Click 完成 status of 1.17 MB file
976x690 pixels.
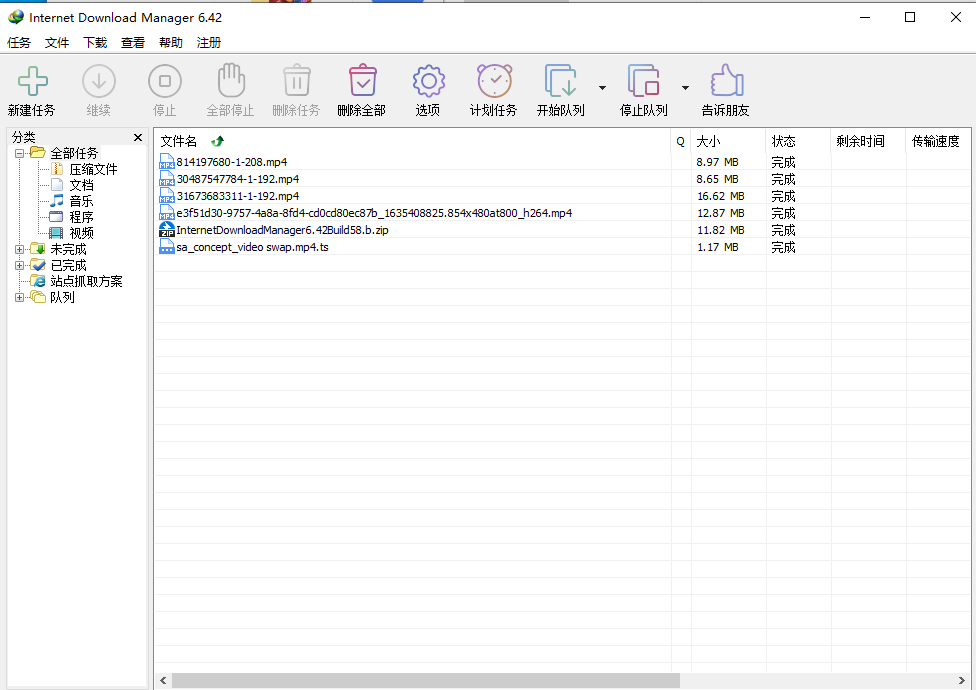click(x=783, y=247)
